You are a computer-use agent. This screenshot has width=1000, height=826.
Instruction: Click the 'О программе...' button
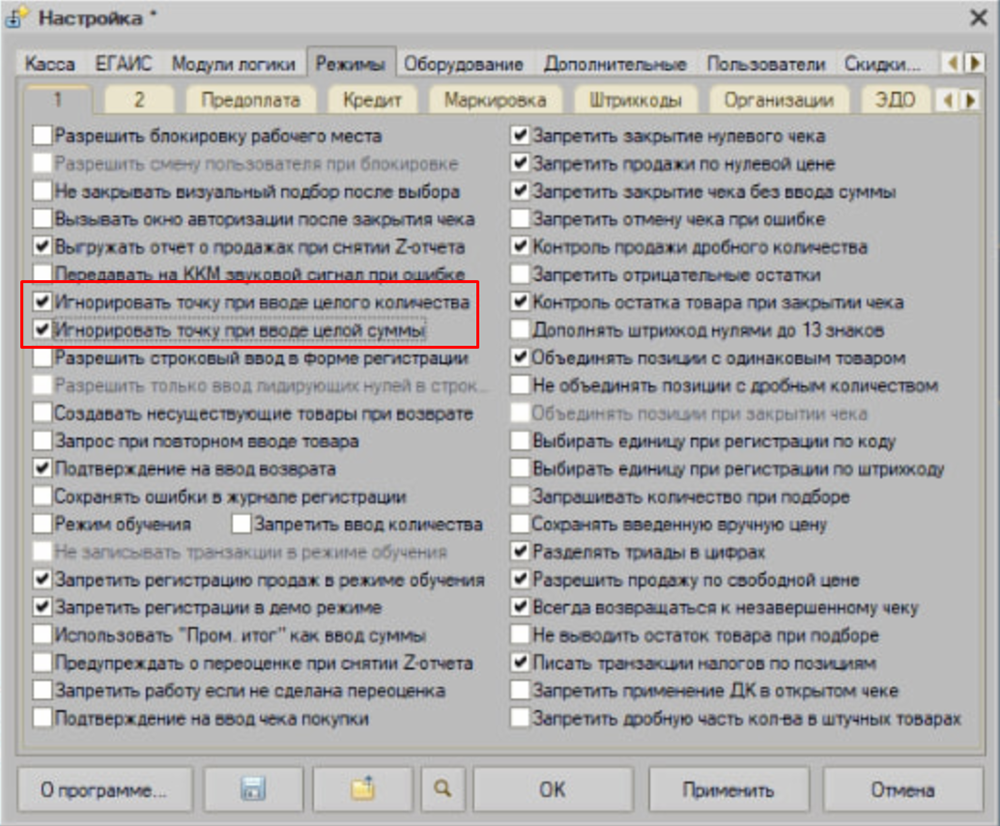click(x=104, y=789)
